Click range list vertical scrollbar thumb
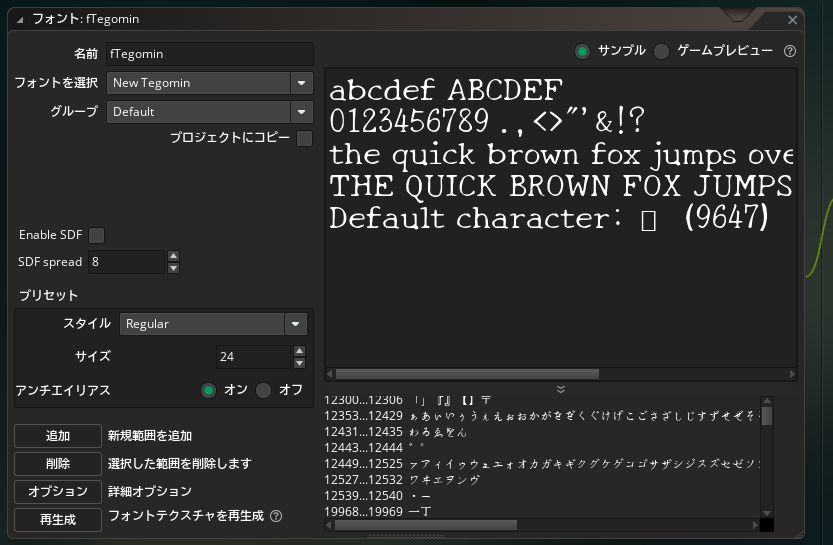 point(767,415)
